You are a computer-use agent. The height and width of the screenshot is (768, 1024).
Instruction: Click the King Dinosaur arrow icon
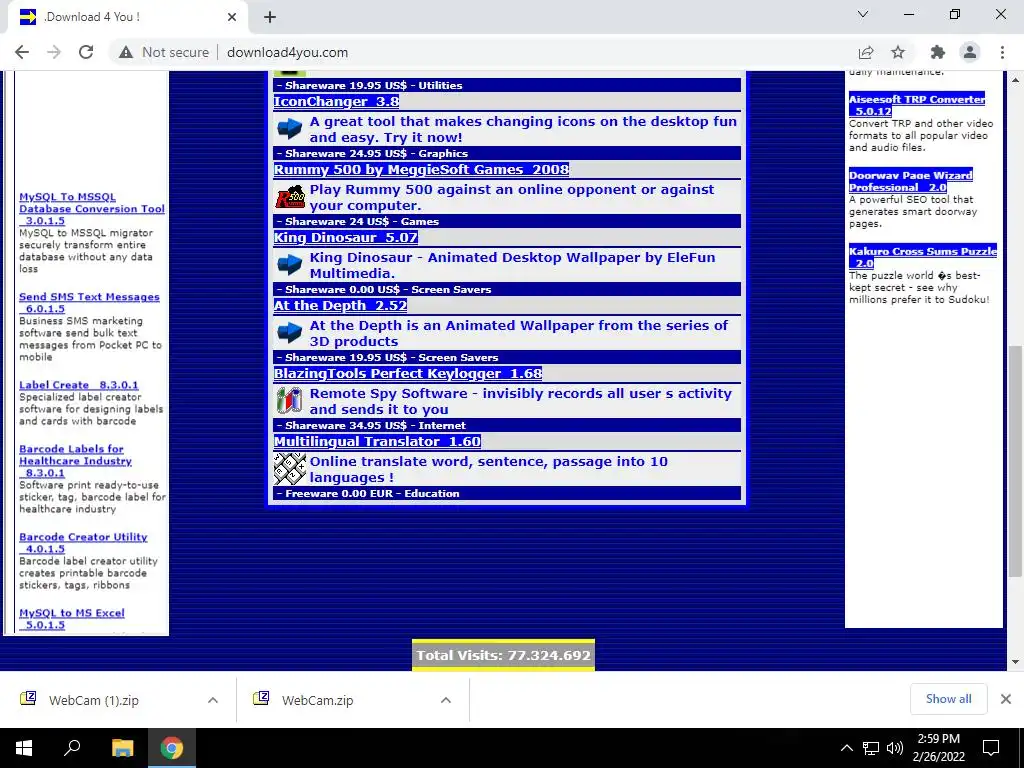pyautogui.click(x=289, y=264)
